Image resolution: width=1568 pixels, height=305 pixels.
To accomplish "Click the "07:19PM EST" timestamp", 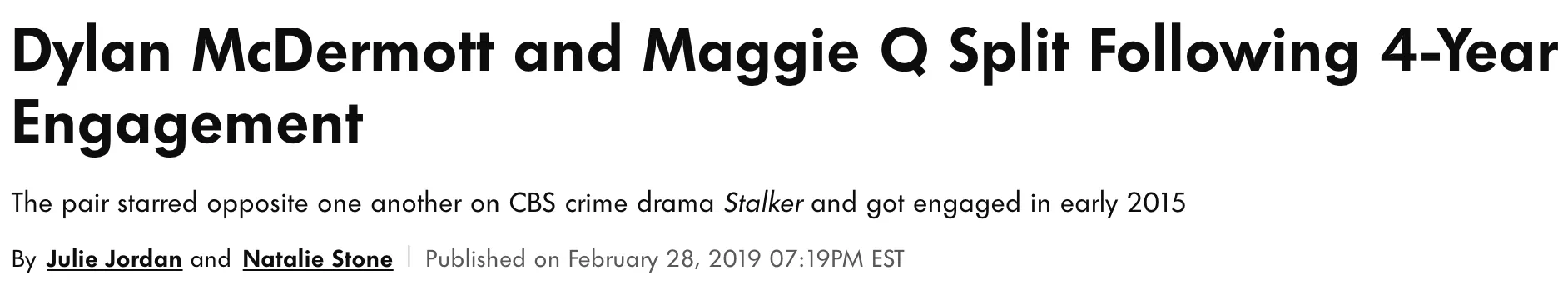I will pyautogui.click(x=836, y=259).
